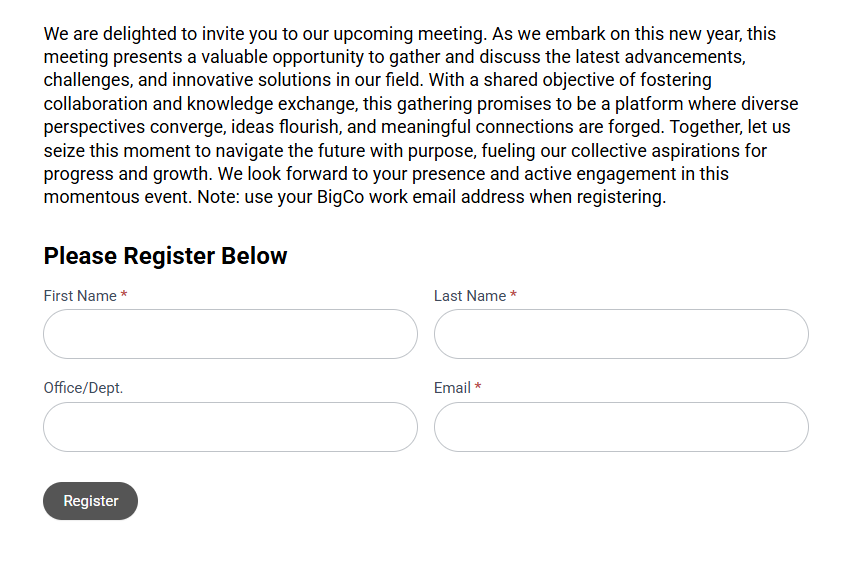Click the word "BigCo" in the note

[340, 197]
